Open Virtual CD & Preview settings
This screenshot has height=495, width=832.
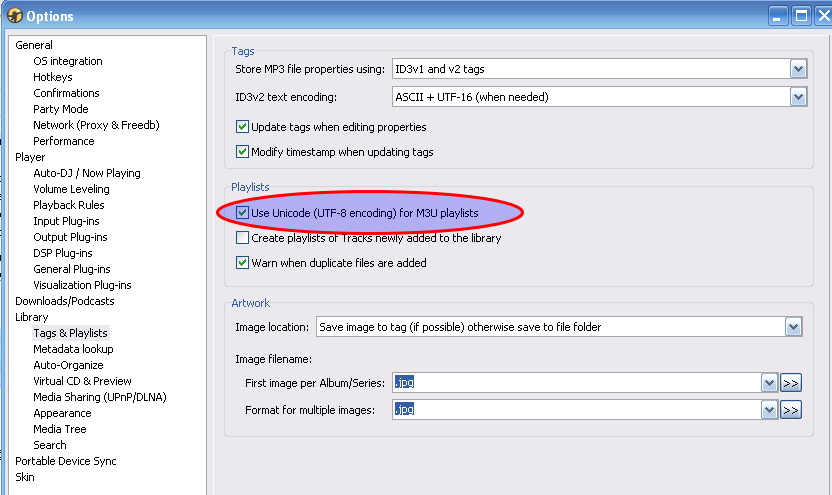82,381
